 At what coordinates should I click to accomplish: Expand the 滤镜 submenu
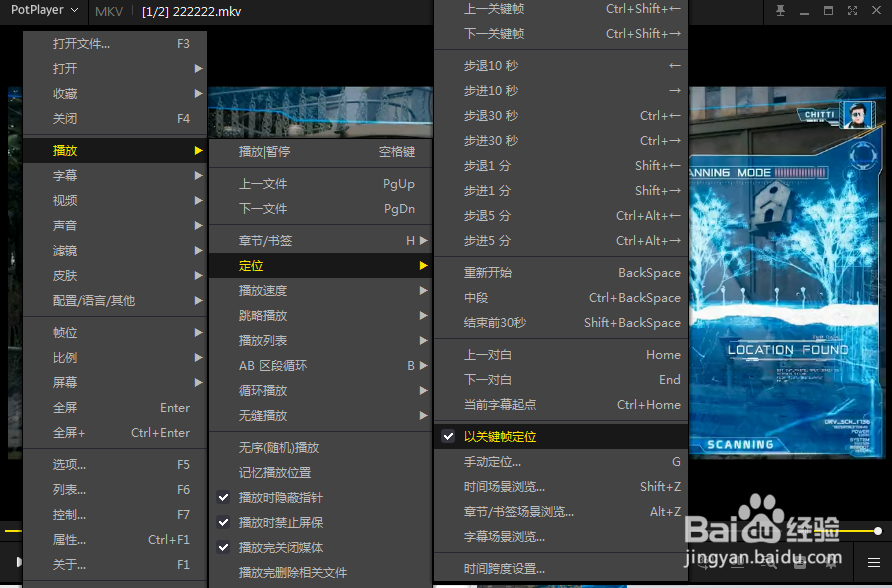(115, 251)
